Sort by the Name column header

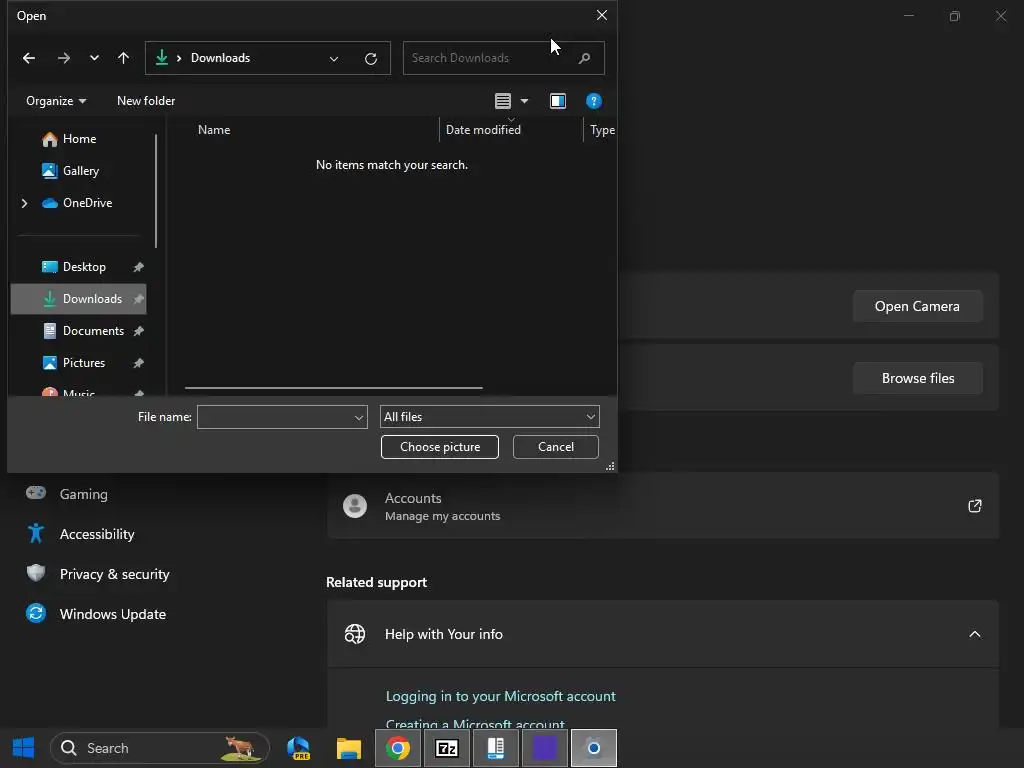tap(214, 129)
